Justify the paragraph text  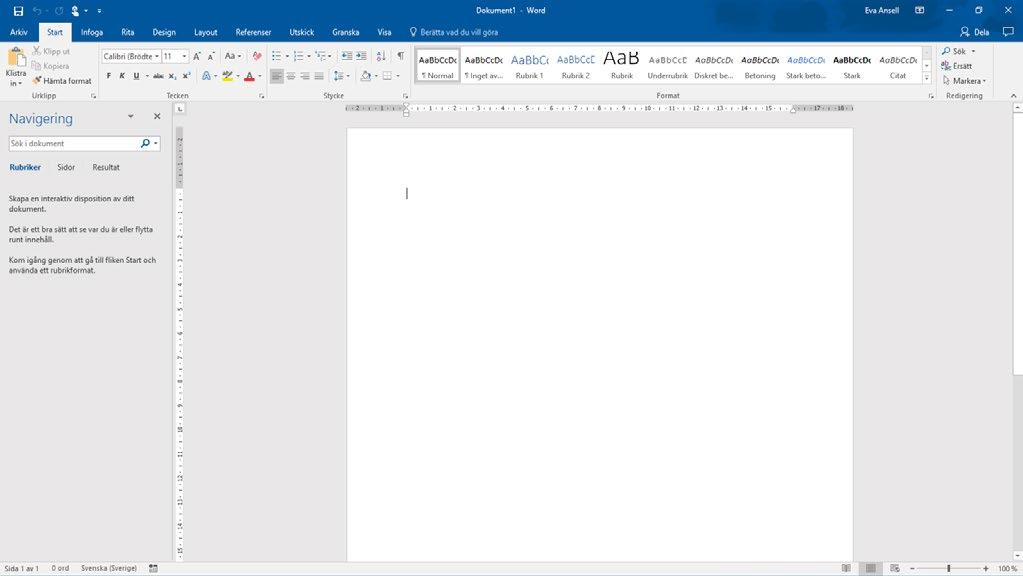click(x=318, y=76)
